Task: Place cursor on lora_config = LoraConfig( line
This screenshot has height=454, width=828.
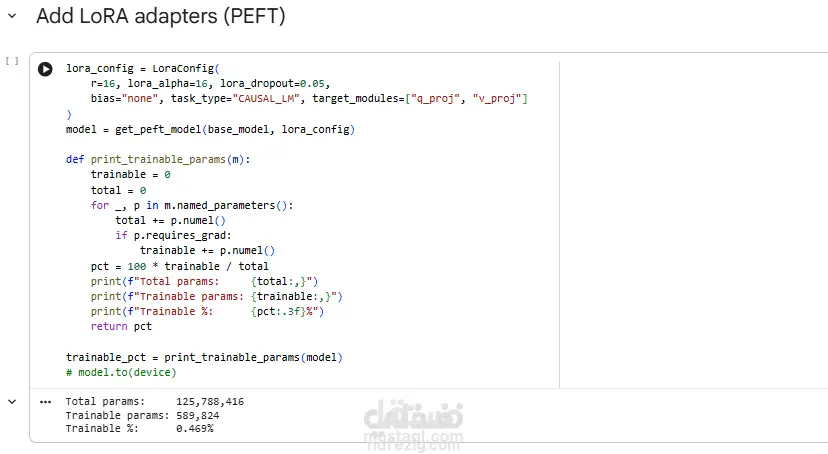Action: point(143,69)
